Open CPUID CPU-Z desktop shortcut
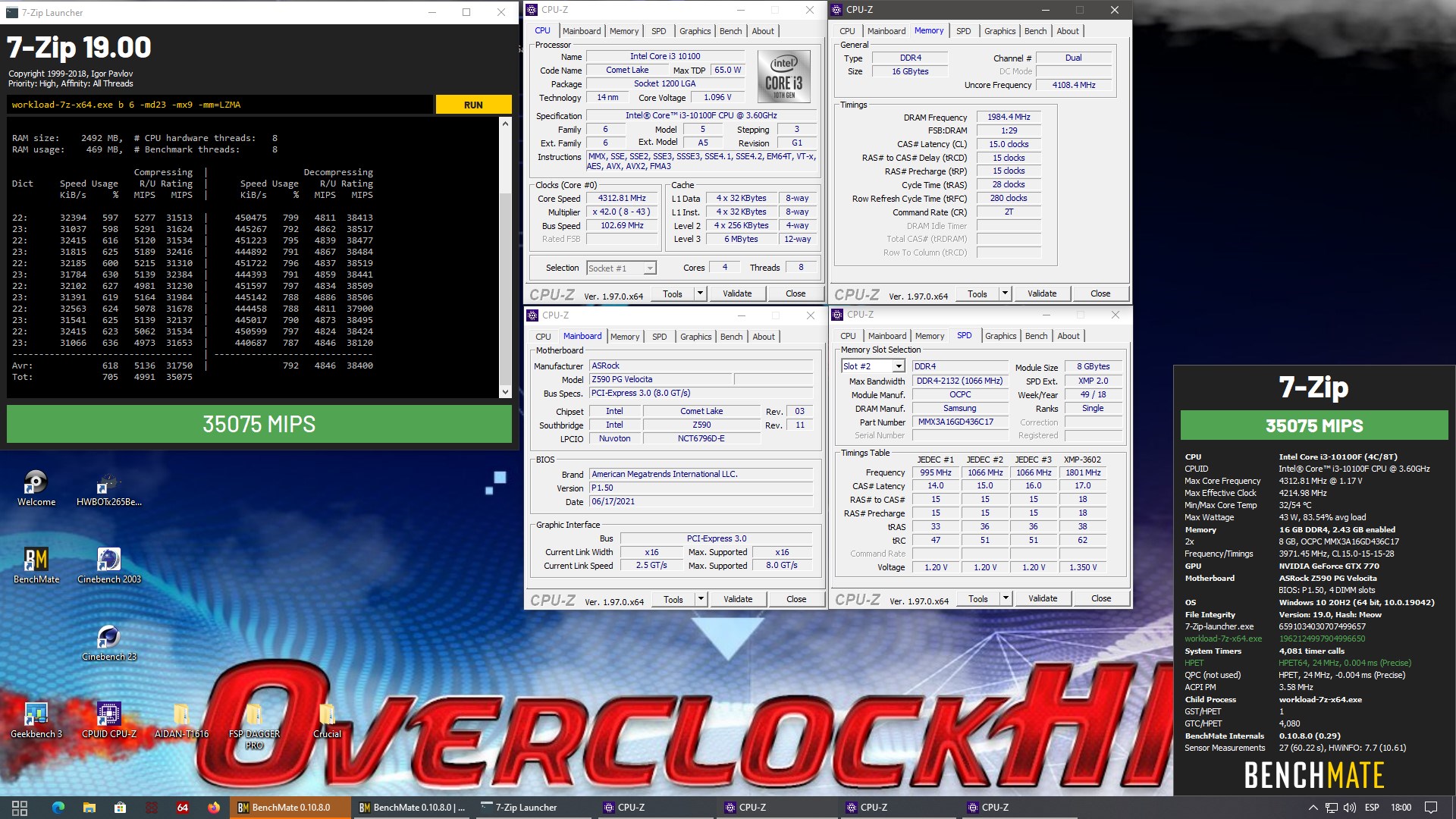The height and width of the screenshot is (819, 1456). point(108,720)
